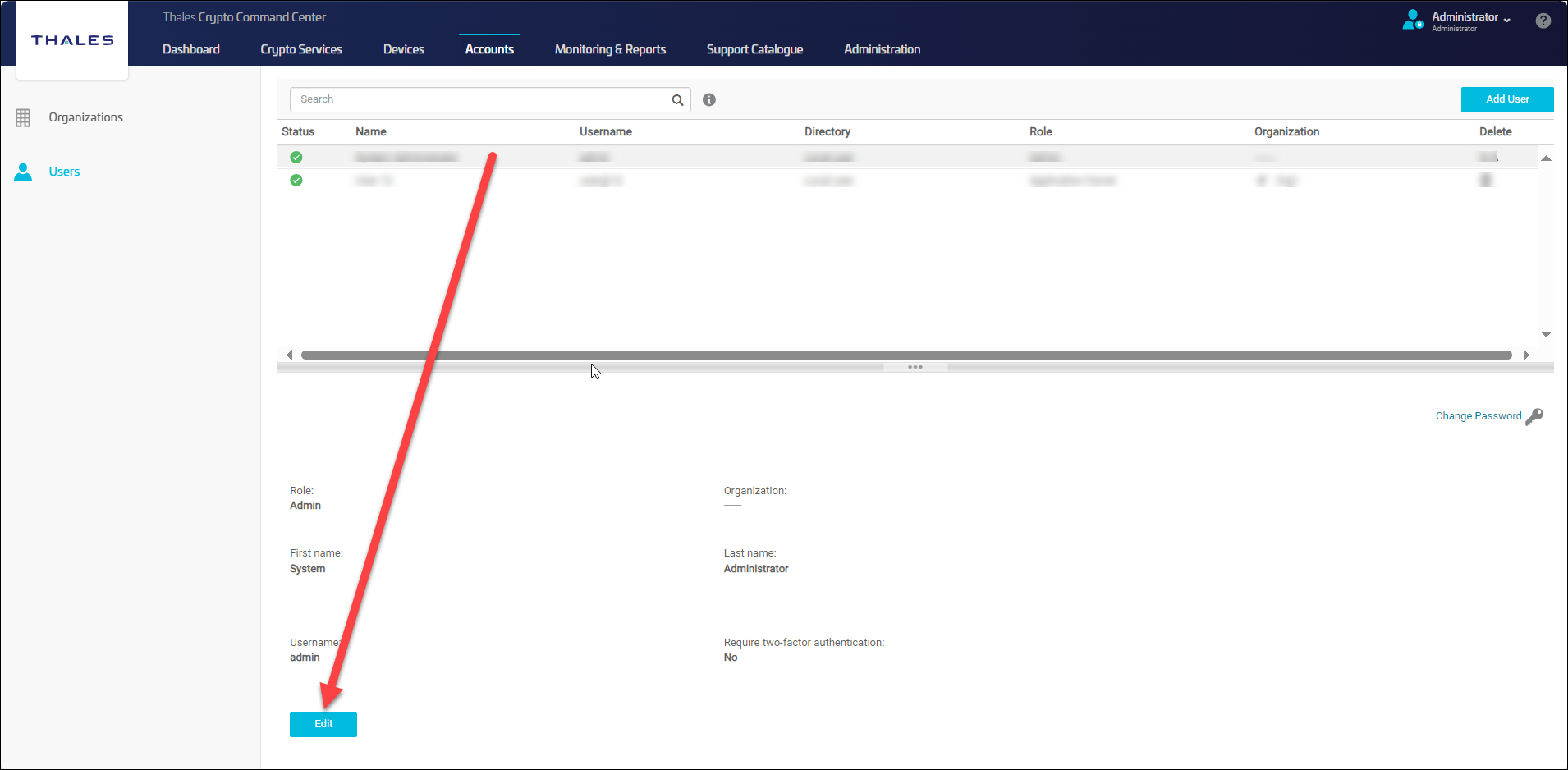Click the Users person icon in sidebar

(x=23, y=172)
